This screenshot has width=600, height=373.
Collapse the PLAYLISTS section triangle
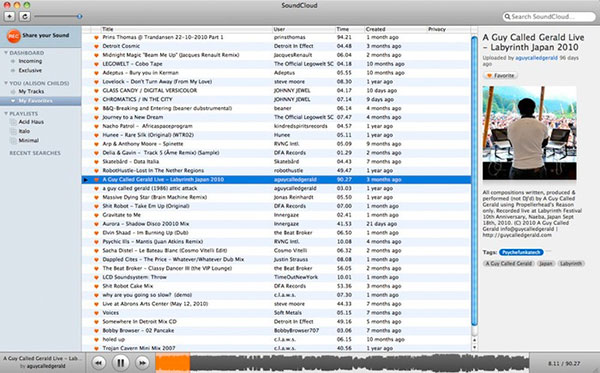6,114
